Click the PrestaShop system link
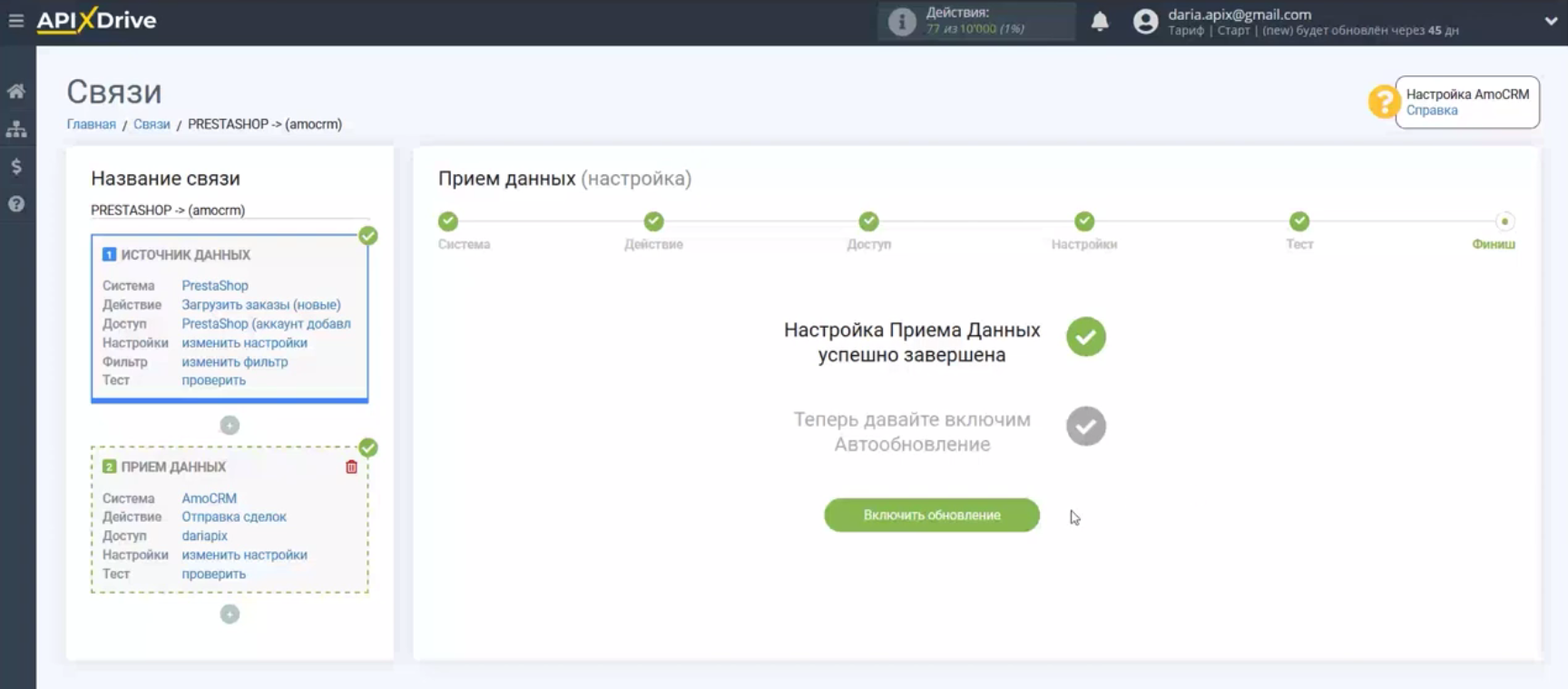 (215, 286)
